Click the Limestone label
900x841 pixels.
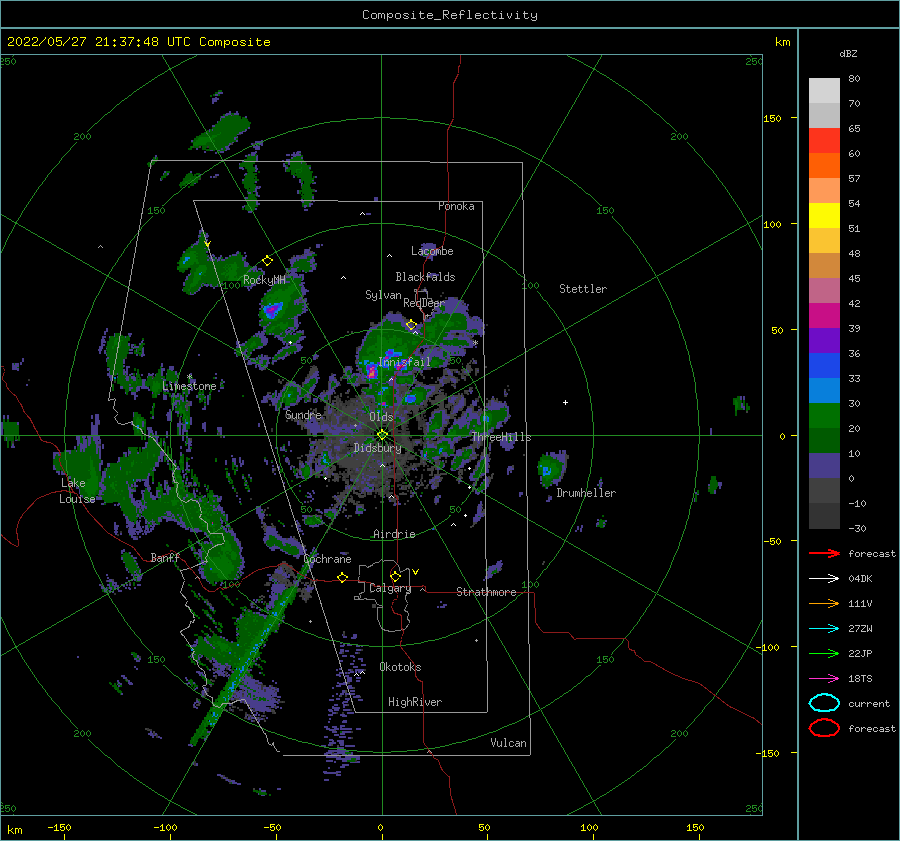click(x=189, y=386)
